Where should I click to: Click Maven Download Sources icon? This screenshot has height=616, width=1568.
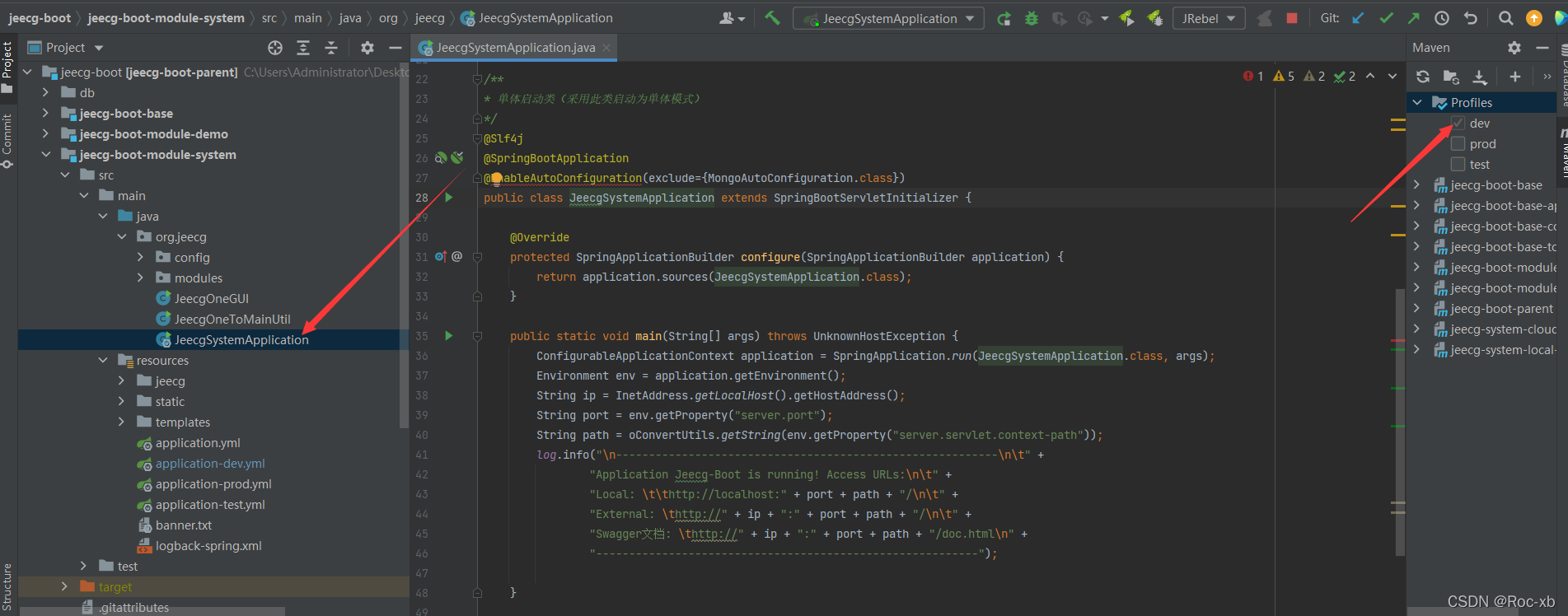[1480, 77]
